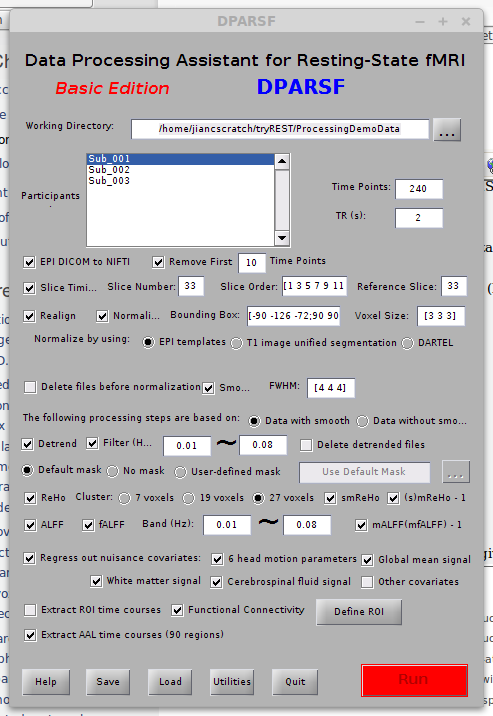493x716 pixels.
Task: Toggle the (s)mReHo - 1 checkbox
Action: tap(393, 498)
